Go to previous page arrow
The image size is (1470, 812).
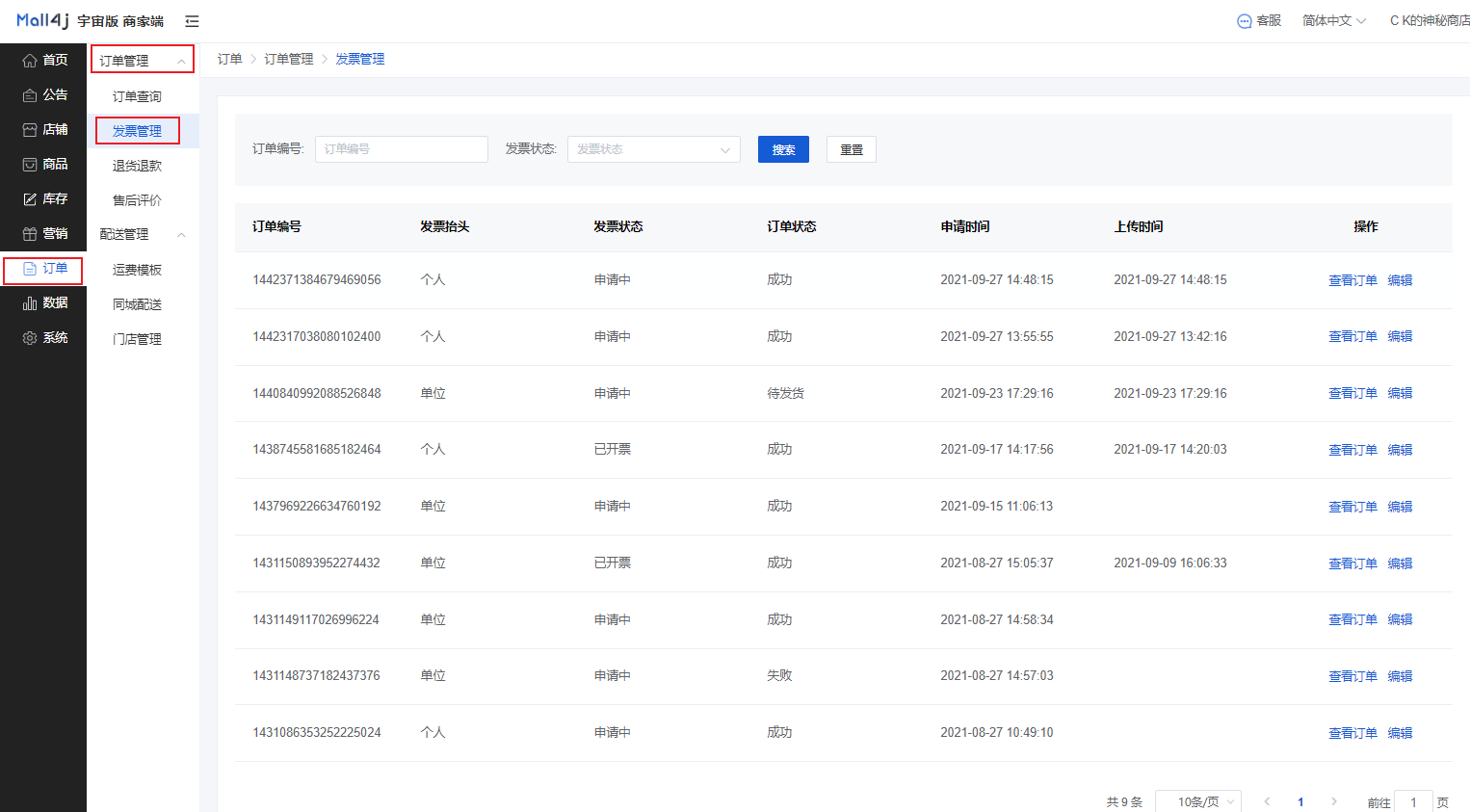pos(1267,801)
